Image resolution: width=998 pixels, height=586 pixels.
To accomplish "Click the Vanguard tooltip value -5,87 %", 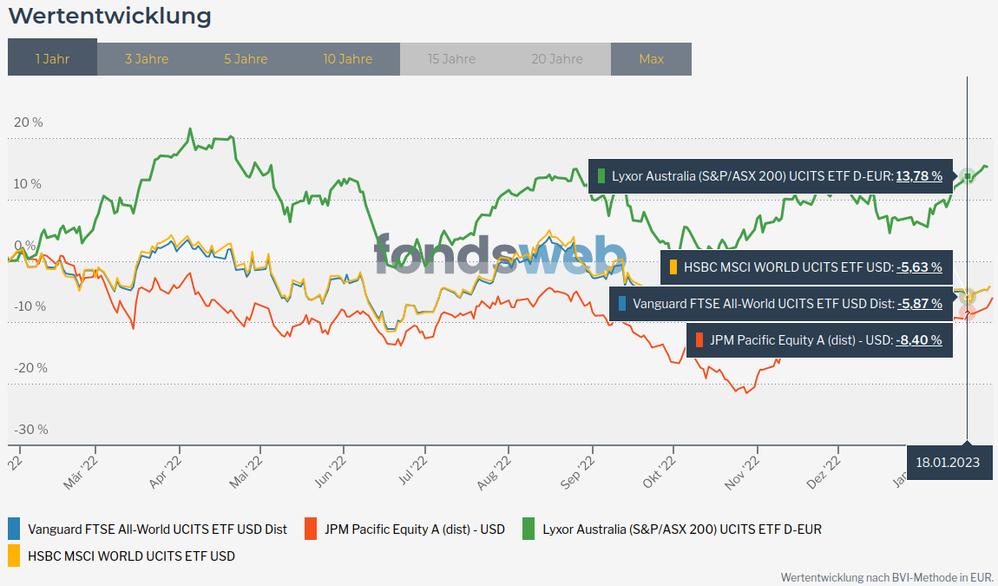I will [x=919, y=303].
